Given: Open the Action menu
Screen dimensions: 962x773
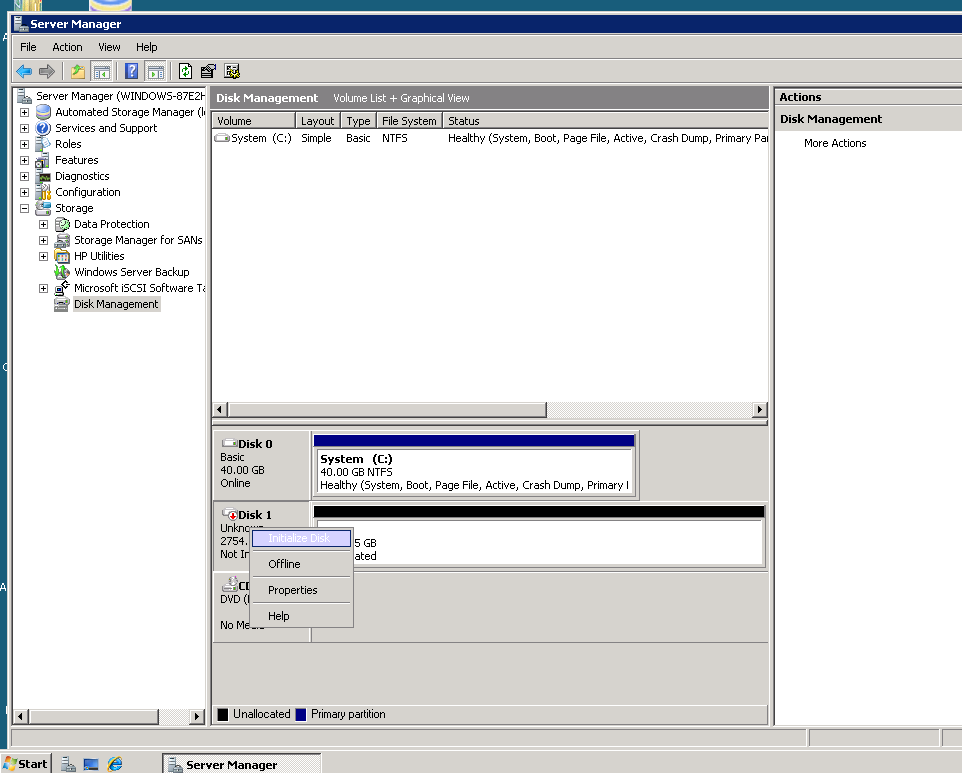Looking at the screenshot, I should coord(67,47).
